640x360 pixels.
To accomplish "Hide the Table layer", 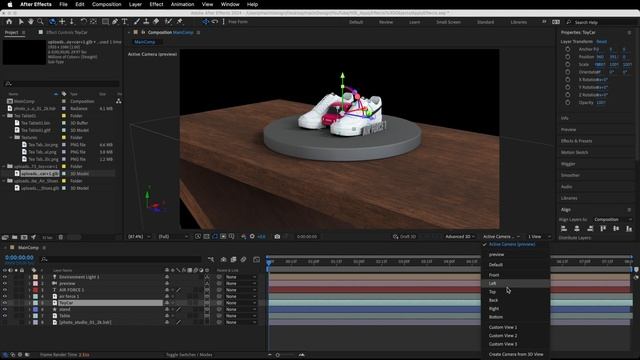I will click(x=5, y=316).
